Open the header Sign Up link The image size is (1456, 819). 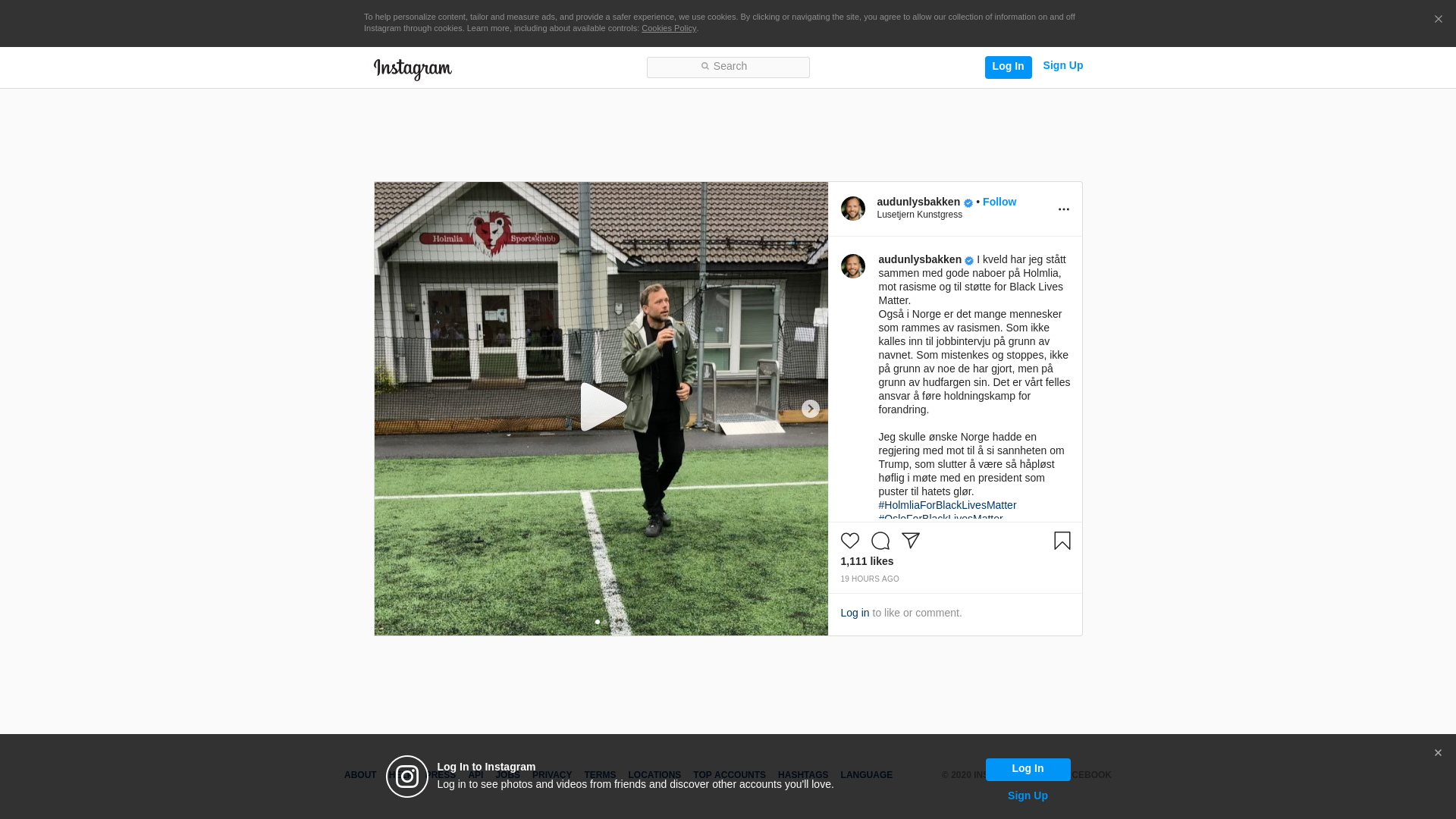tap(1062, 66)
